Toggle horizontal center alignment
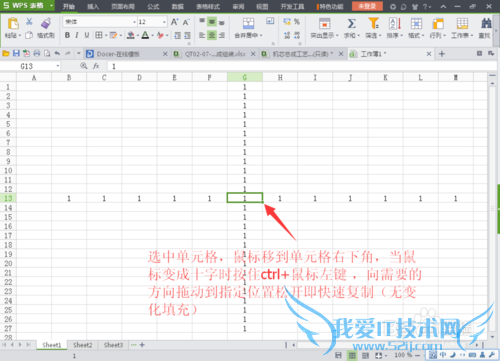The image size is (500, 361). tap(212, 35)
